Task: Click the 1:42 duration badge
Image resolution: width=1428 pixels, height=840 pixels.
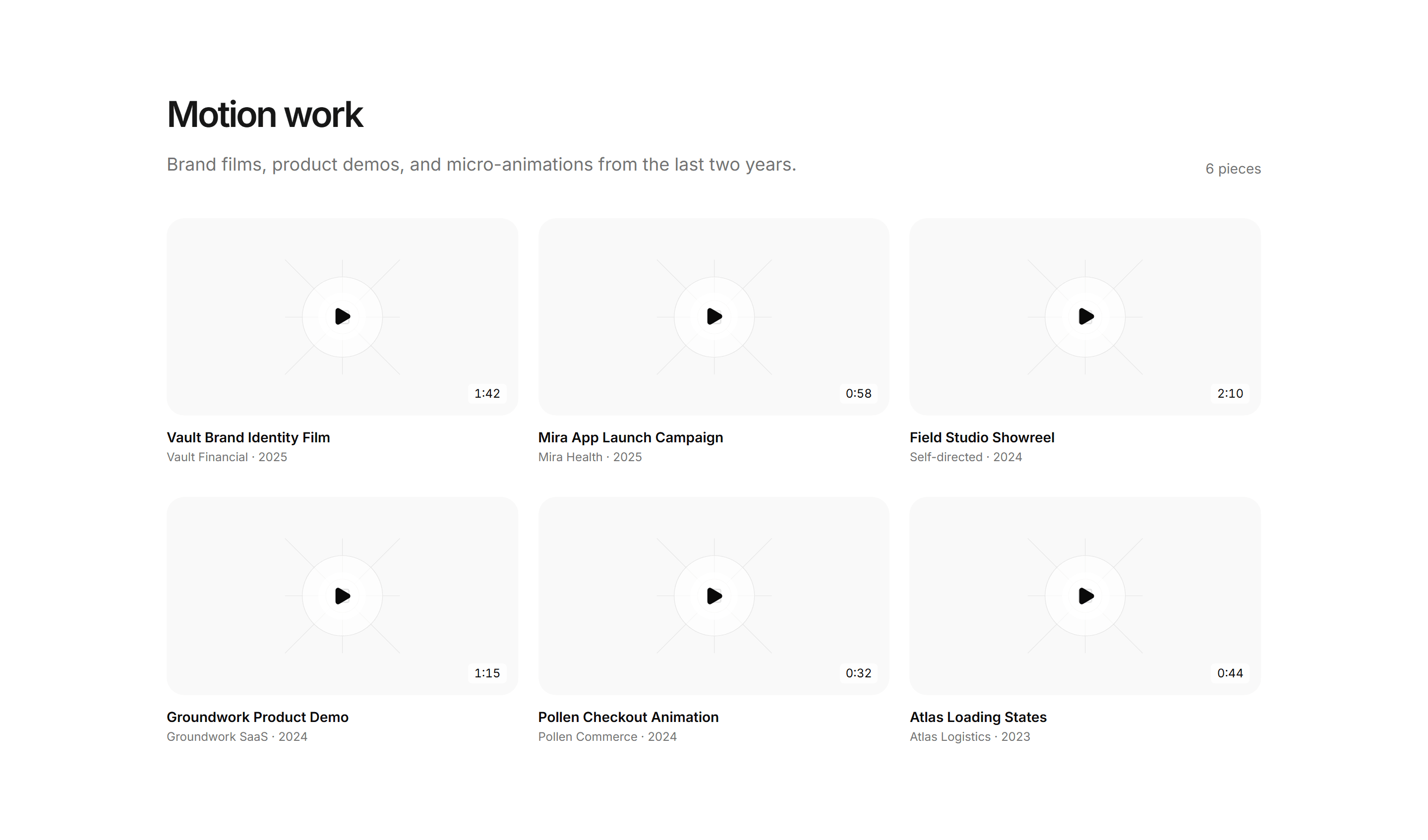Action: click(x=487, y=393)
